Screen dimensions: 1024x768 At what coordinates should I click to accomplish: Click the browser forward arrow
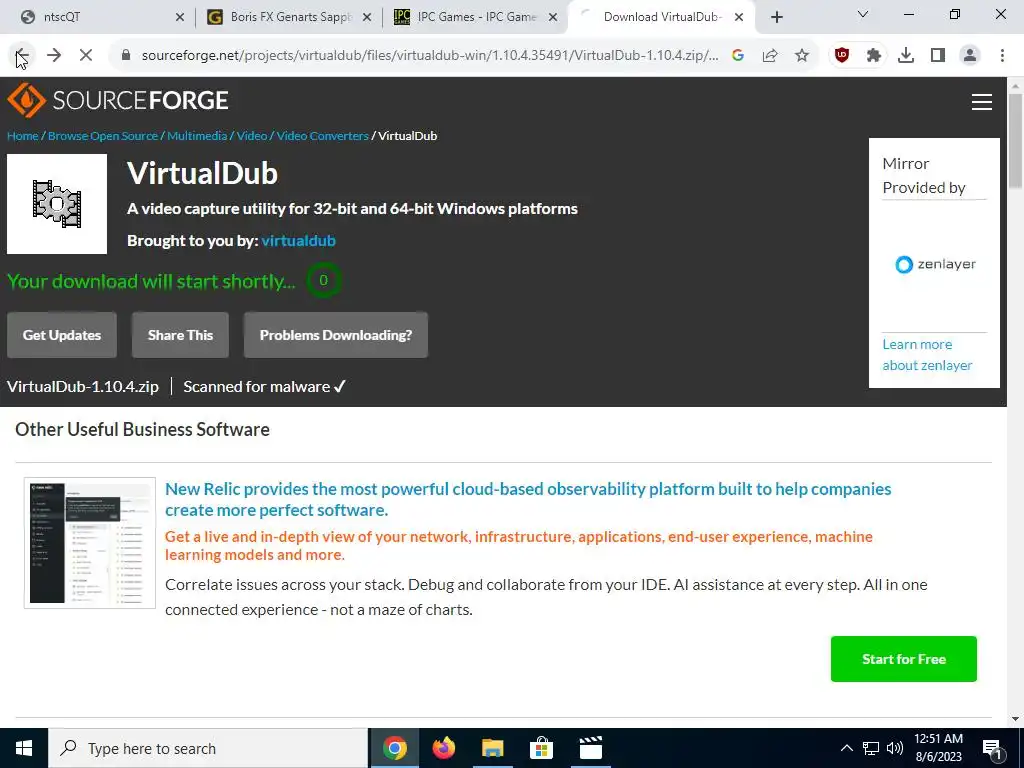coord(54,56)
